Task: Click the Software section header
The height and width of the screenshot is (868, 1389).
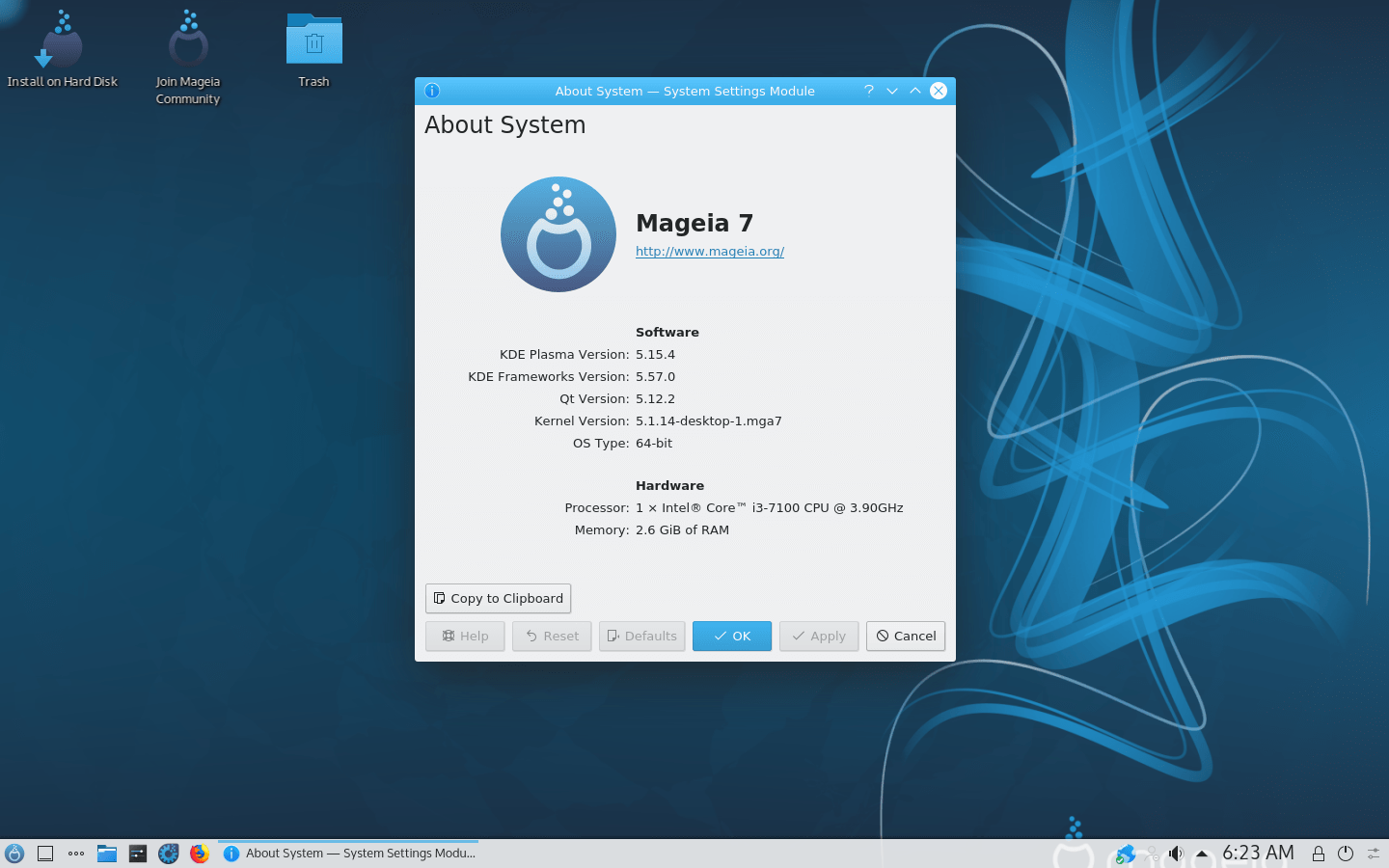Action: click(667, 332)
